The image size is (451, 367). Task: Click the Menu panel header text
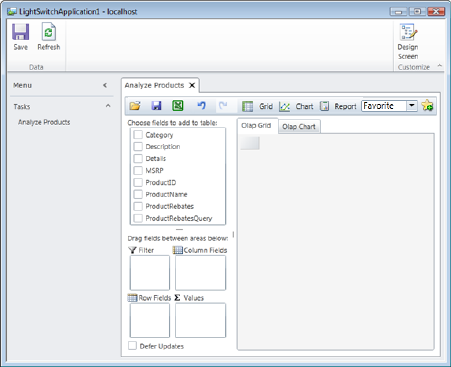point(23,85)
